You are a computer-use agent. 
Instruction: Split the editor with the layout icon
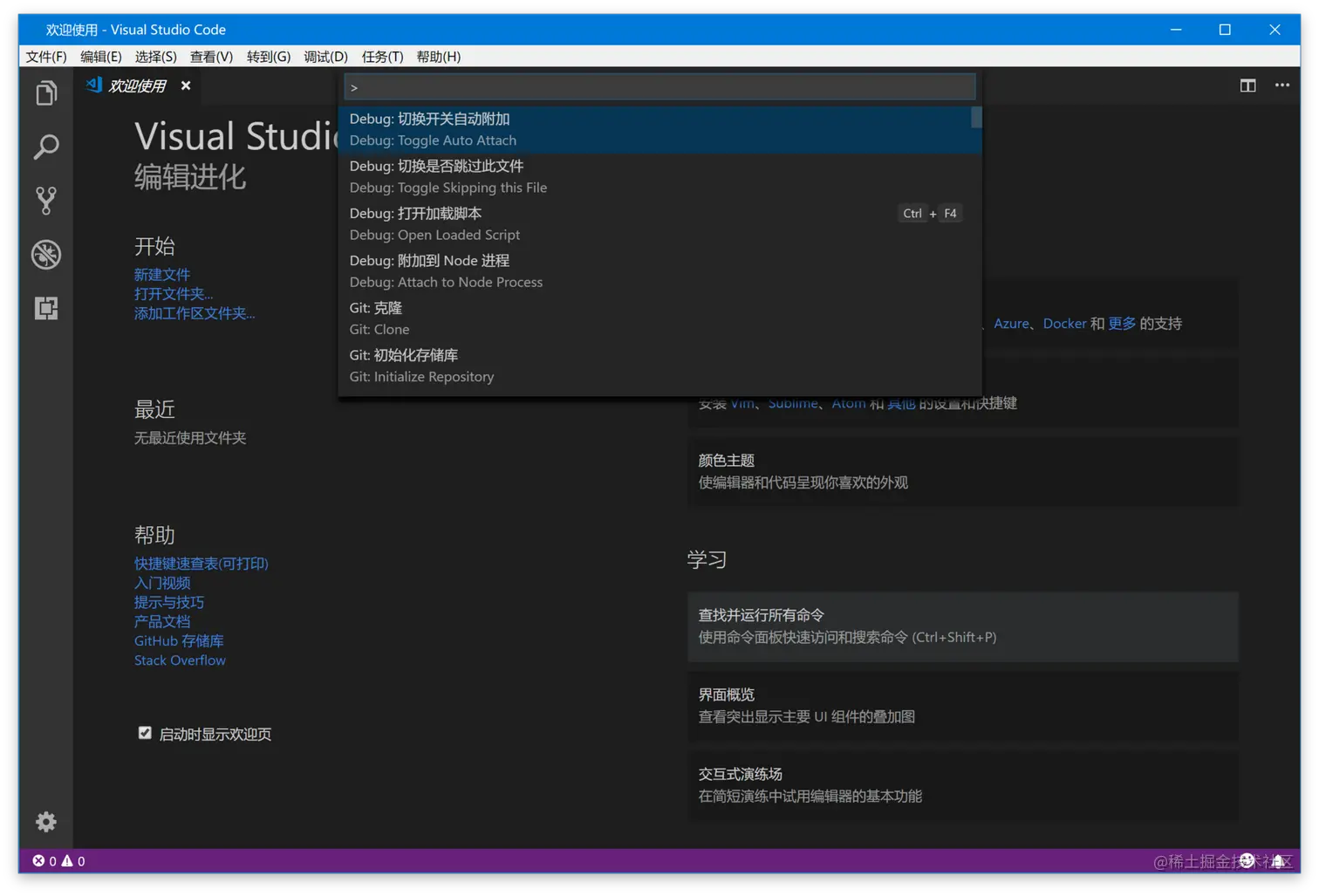coord(1247,85)
